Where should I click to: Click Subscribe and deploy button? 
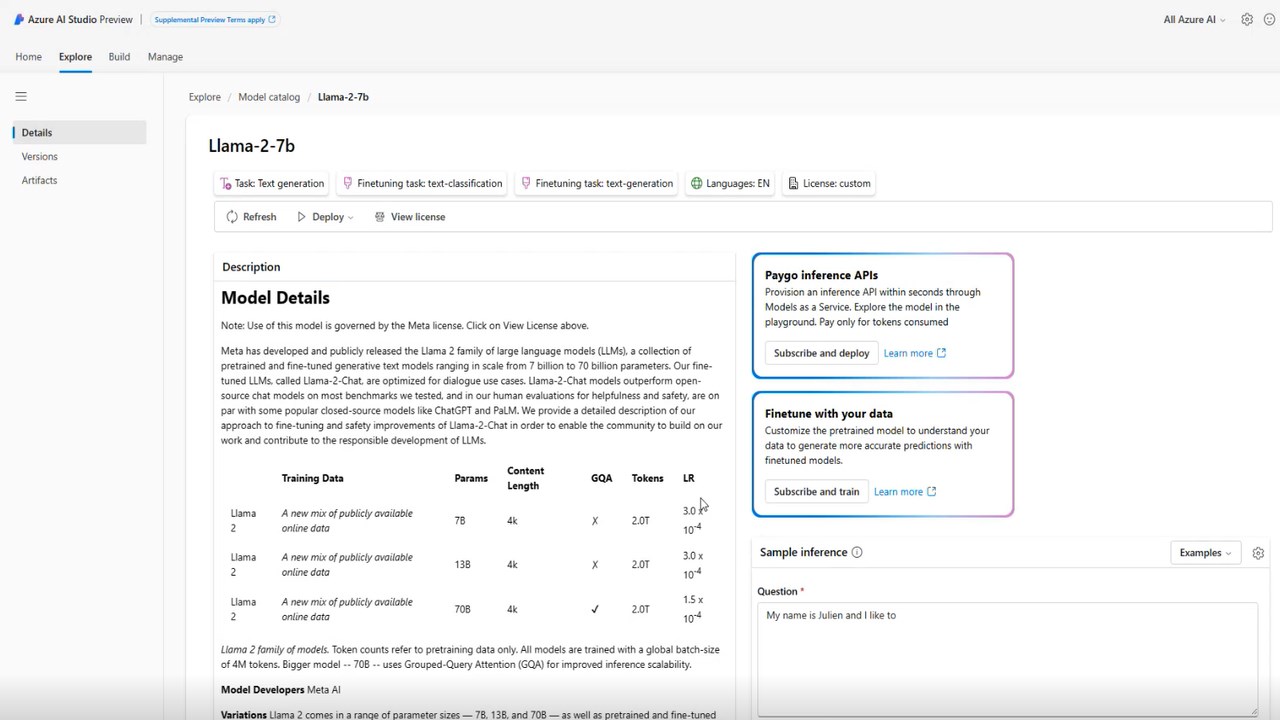click(x=821, y=353)
